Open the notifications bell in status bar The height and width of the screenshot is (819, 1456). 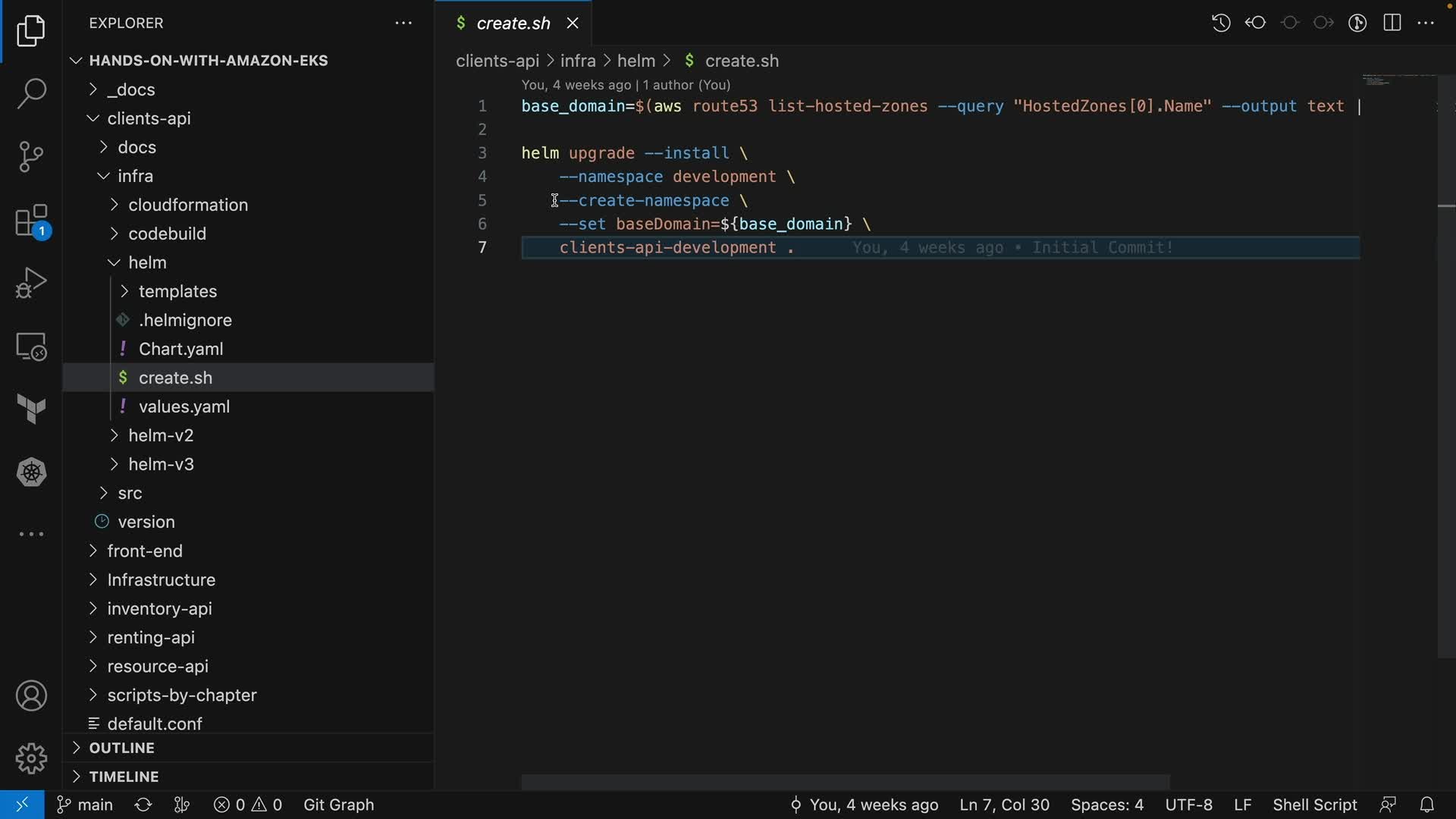tap(1426, 805)
